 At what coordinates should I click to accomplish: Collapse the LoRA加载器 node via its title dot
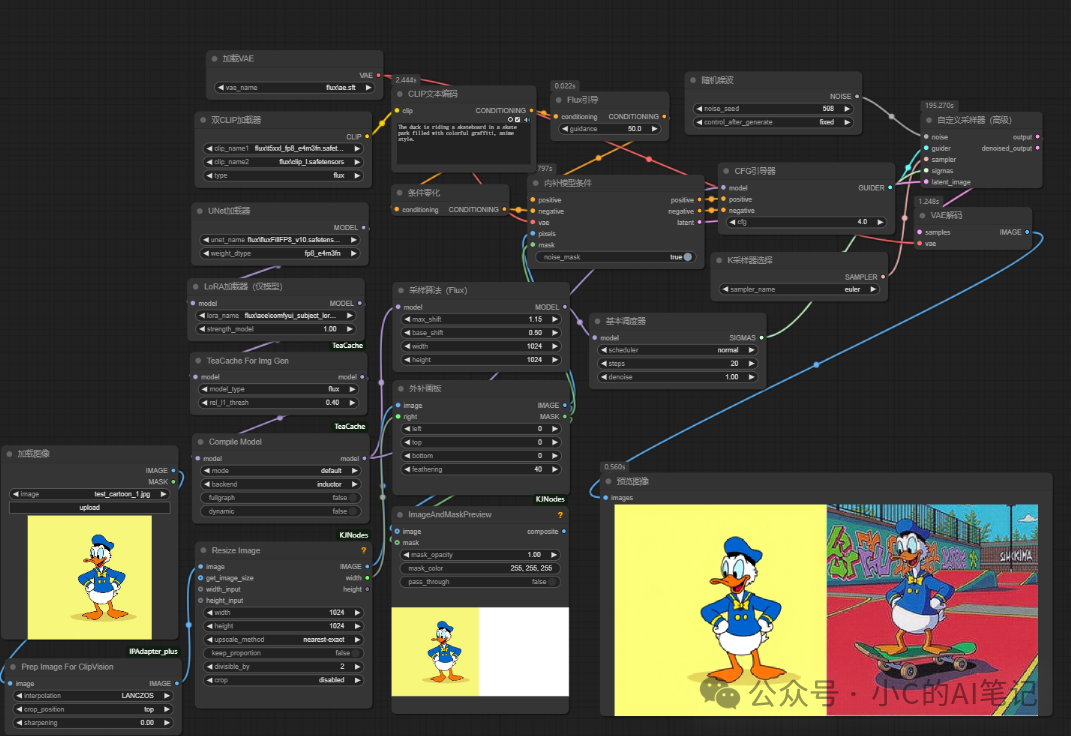(195, 287)
